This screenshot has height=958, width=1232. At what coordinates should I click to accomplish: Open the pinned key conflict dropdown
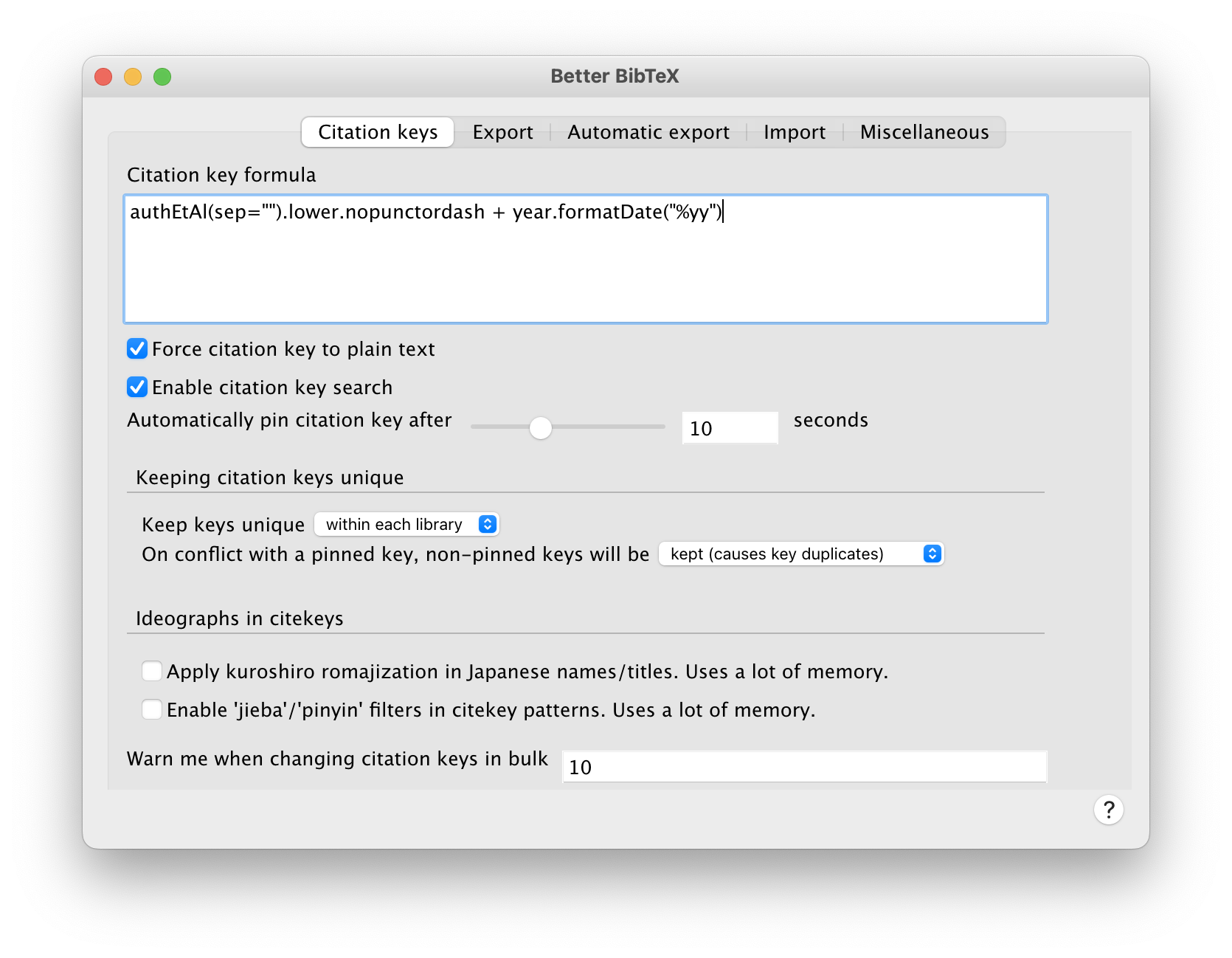(x=801, y=554)
